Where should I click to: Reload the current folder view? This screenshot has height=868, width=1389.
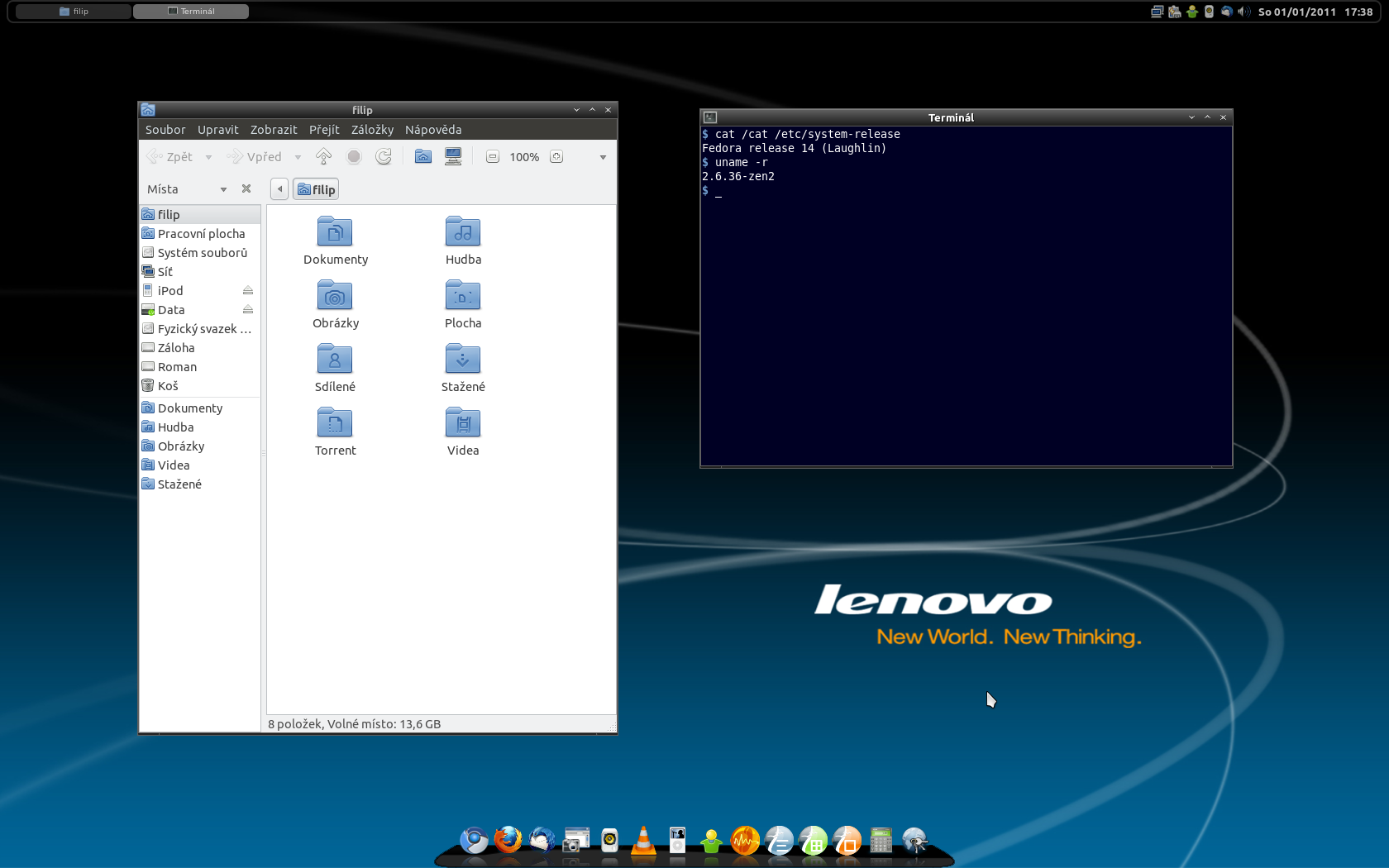[384, 156]
